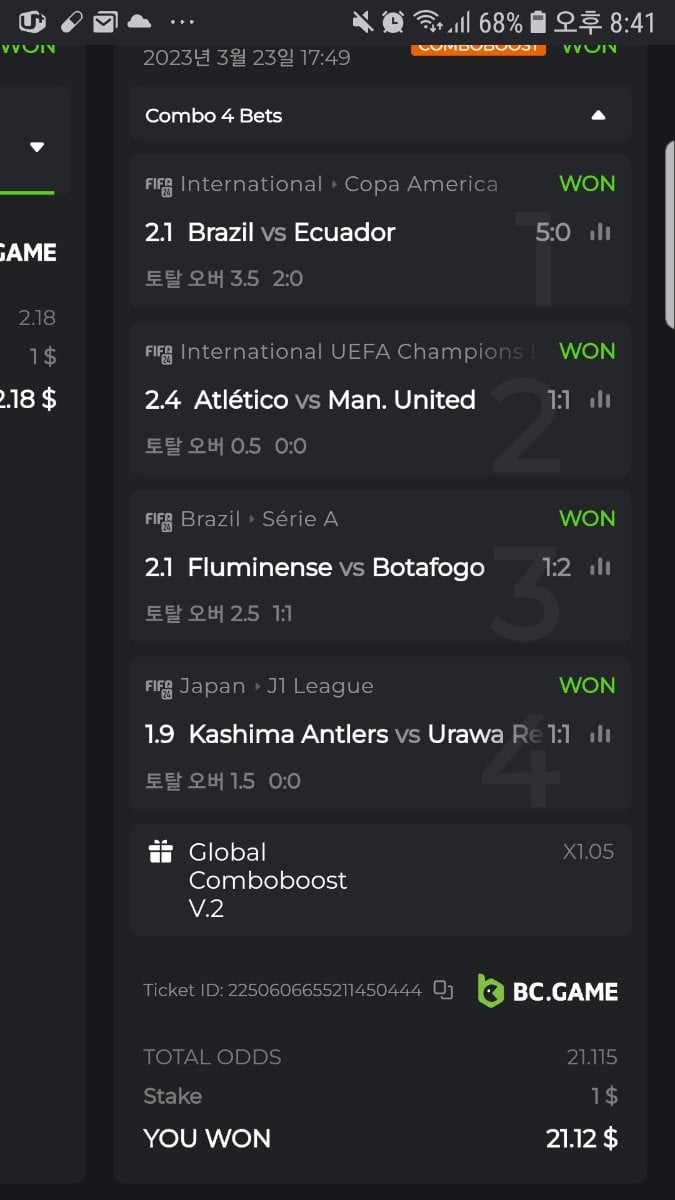The height and width of the screenshot is (1200, 675).
Task: Select International Copa America league label
Action: click(x=338, y=184)
